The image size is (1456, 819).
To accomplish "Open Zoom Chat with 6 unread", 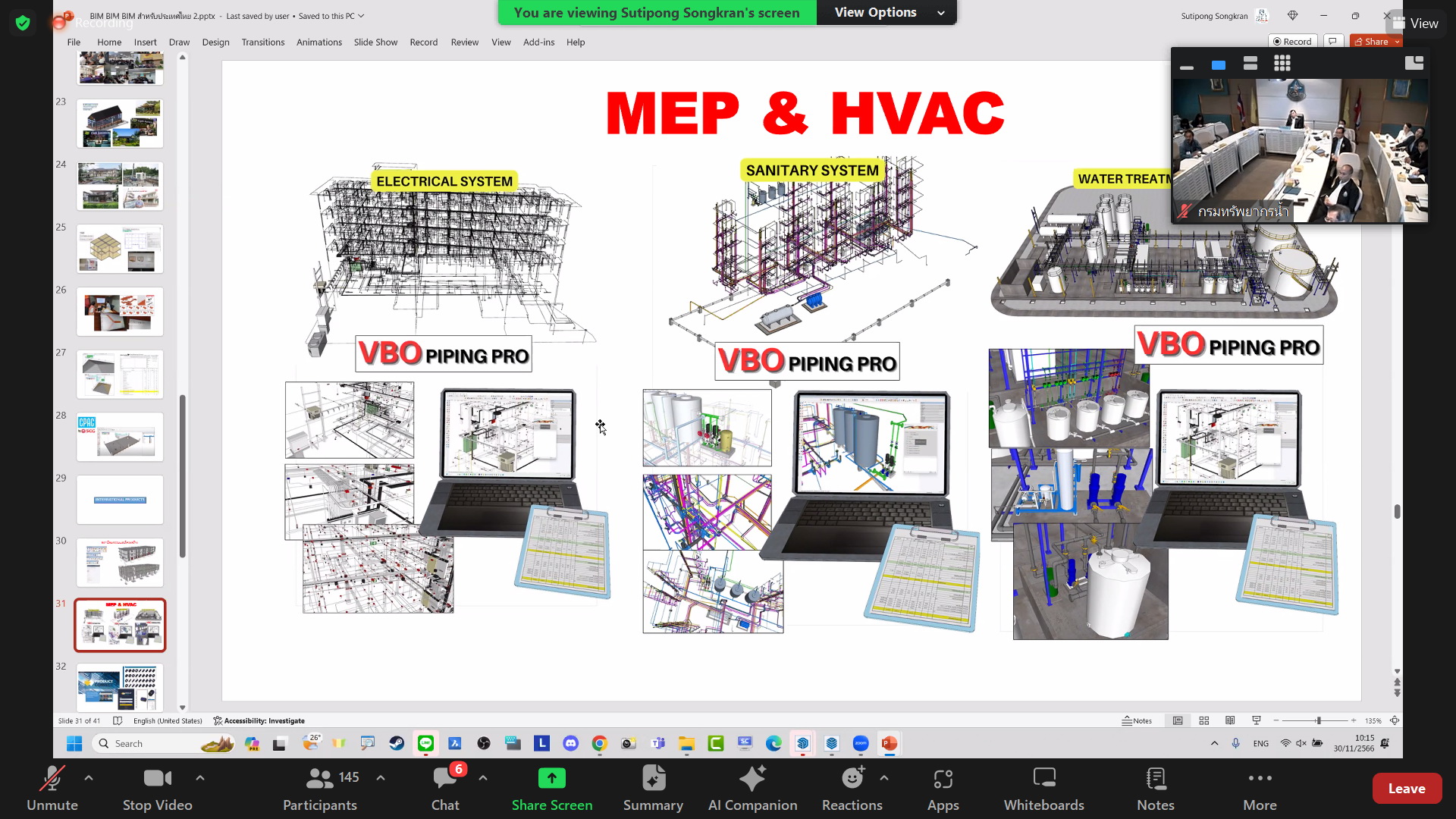I will [x=446, y=789].
